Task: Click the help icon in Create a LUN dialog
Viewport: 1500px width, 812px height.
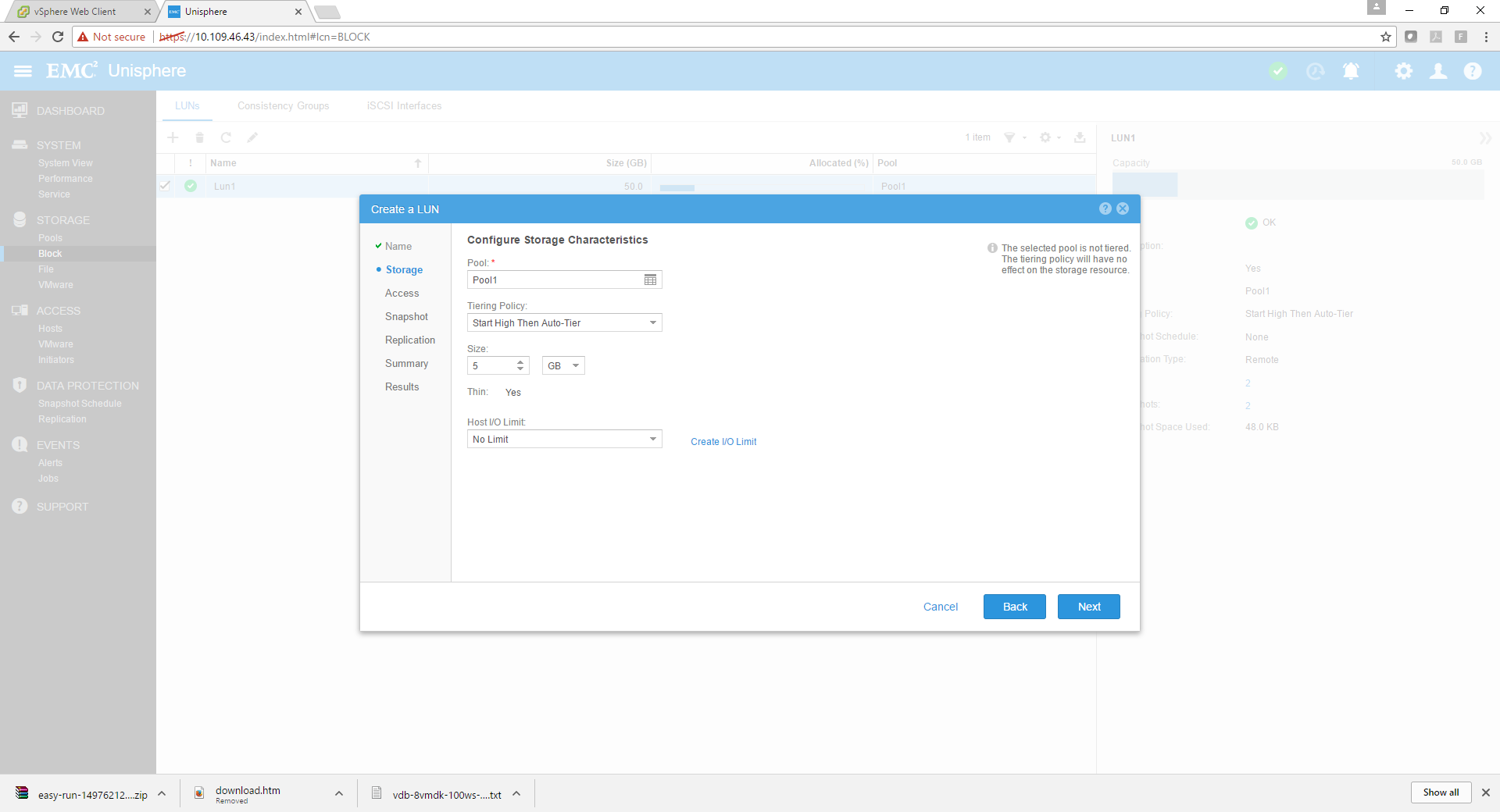Action: point(1105,208)
